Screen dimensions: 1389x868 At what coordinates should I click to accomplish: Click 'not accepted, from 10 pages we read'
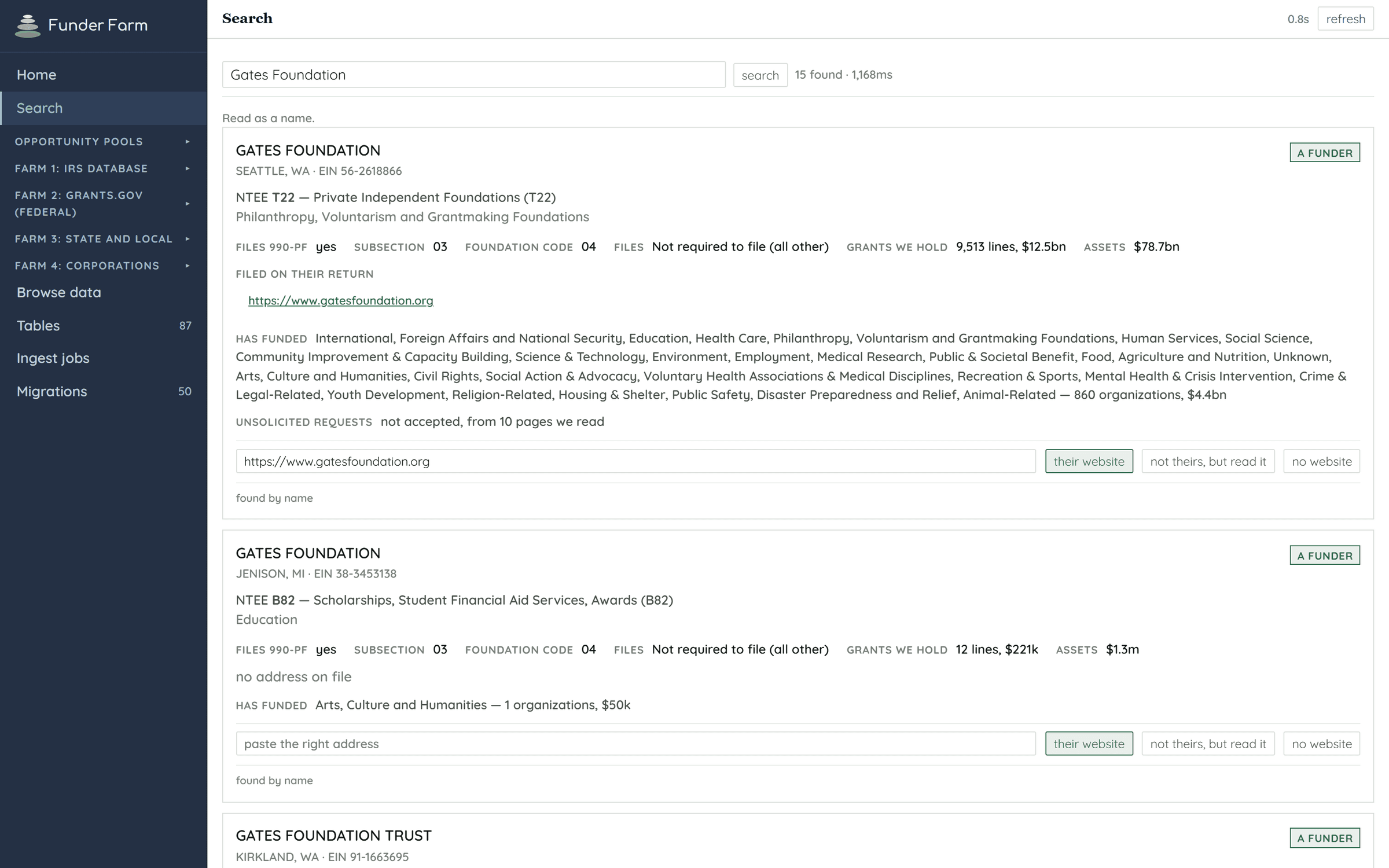tap(493, 421)
